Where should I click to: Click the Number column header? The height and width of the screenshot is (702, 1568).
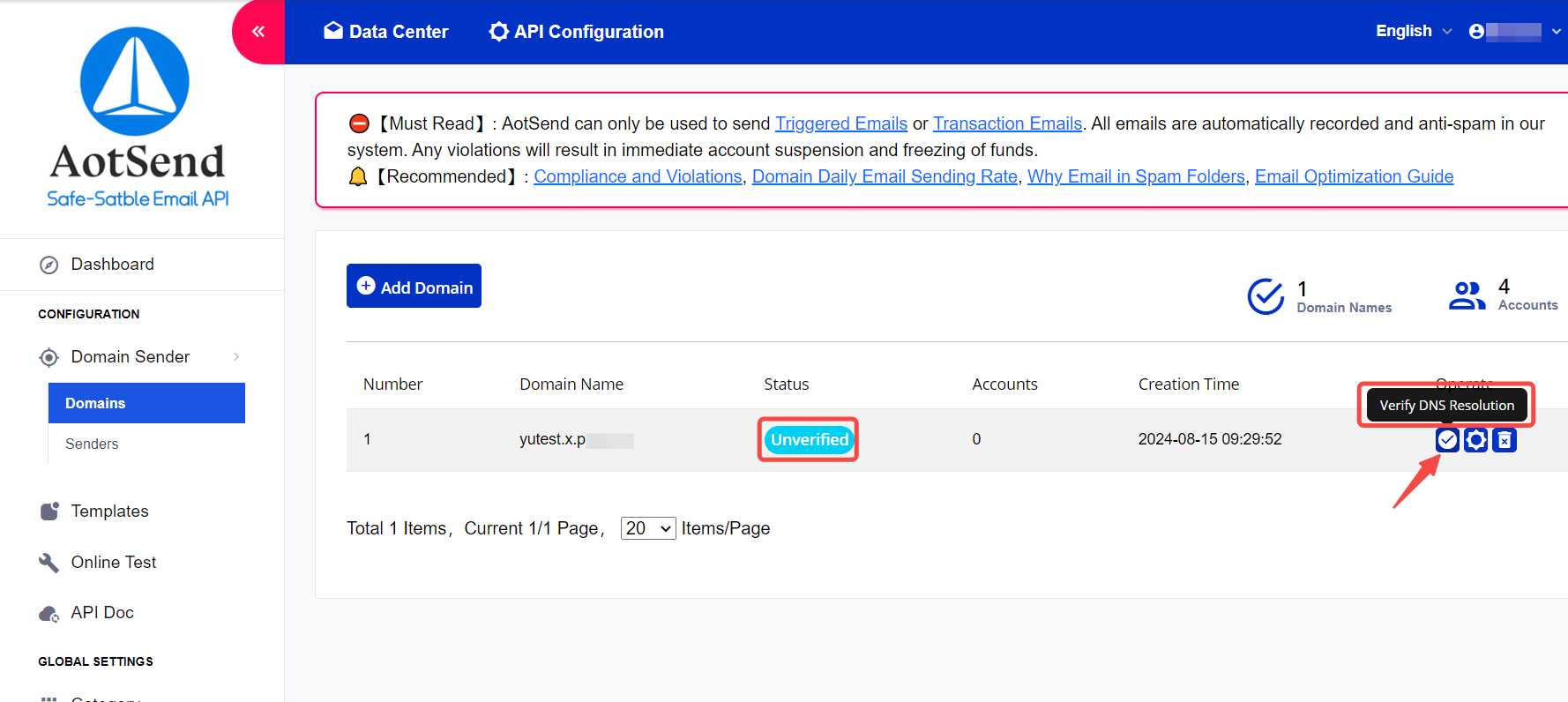tap(392, 385)
